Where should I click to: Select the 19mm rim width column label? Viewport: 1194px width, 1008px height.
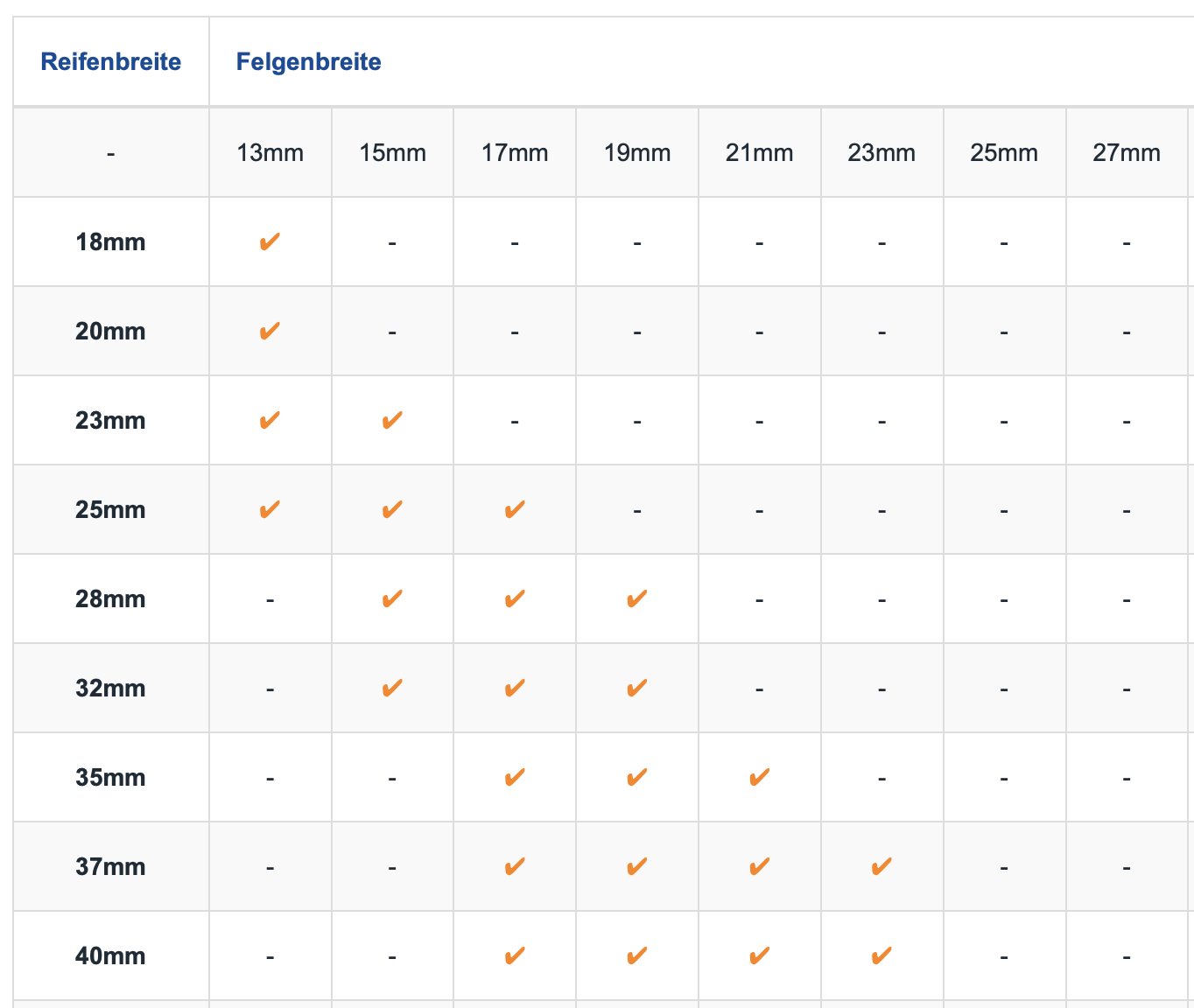[x=637, y=153]
